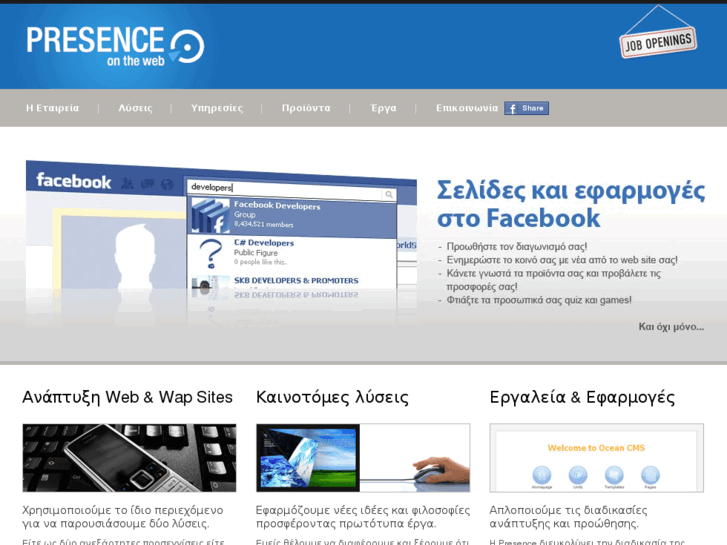Select the Λύσεις menu item
Image resolution: width=727 pixels, height=545 pixels.
[x=135, y=108]
